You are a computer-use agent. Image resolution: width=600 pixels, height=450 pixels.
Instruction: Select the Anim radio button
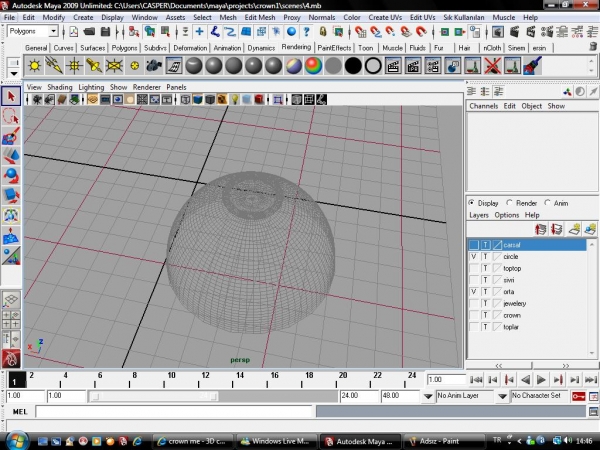click(x=547, y=202)
